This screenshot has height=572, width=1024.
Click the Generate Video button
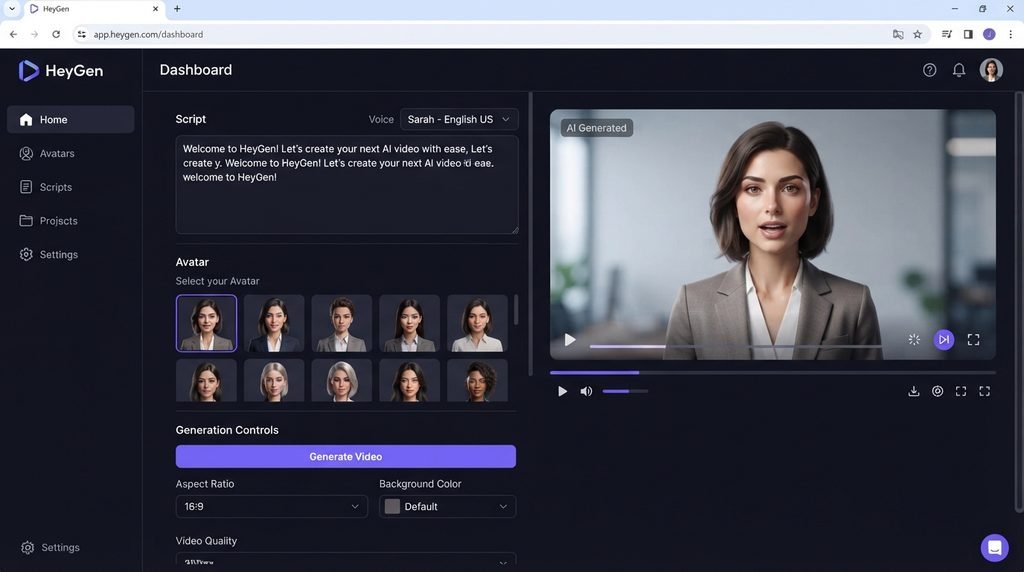[345, 456]
